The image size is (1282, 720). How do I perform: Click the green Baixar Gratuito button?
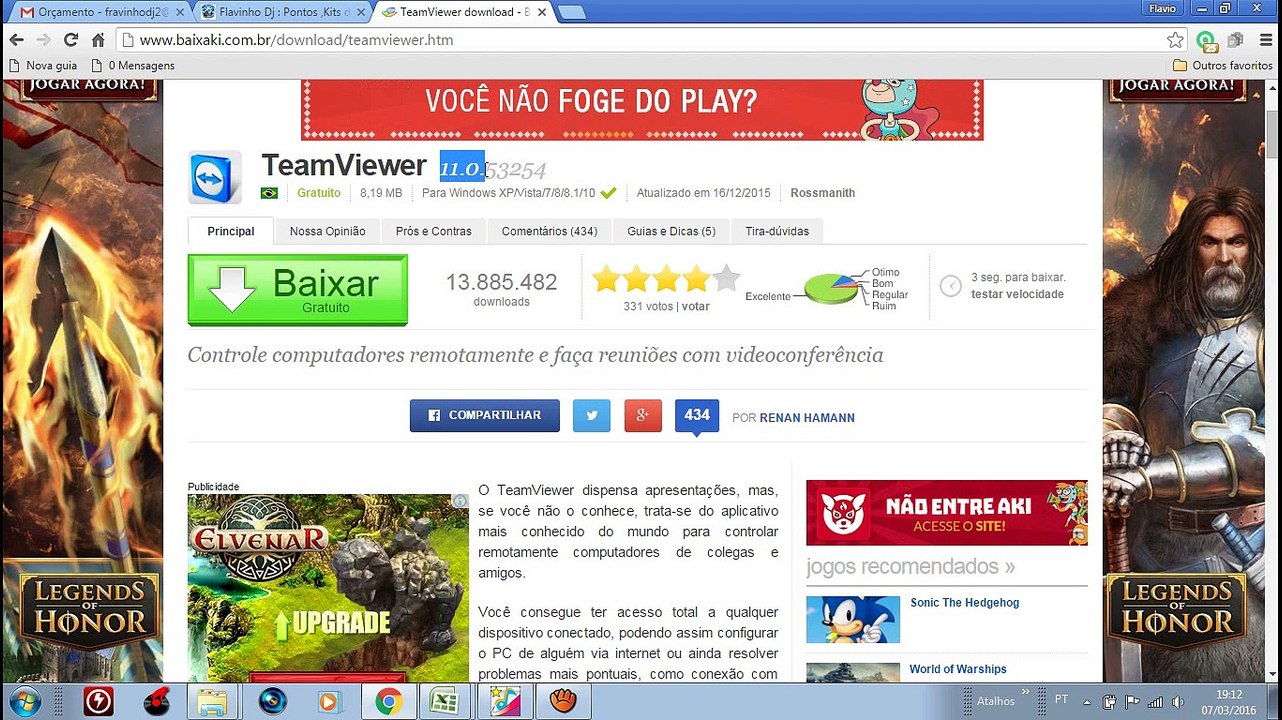[298, 290]
